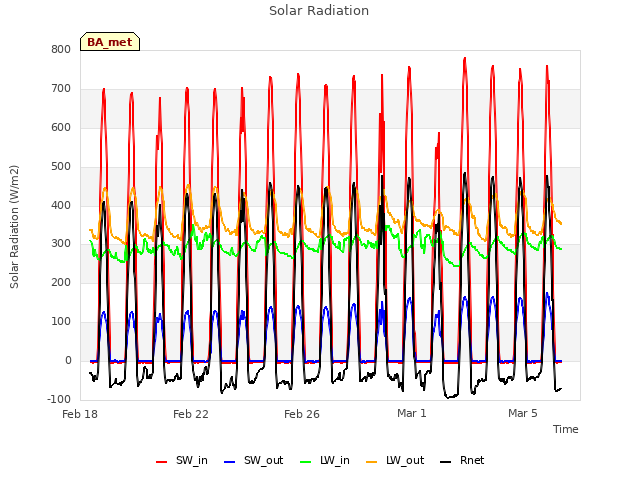
Task: Click the Solar Radiation chart title
Action: (319, 11)
